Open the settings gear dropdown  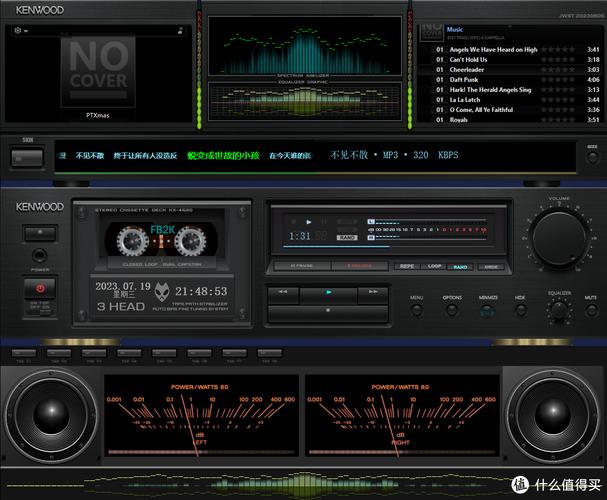20,31
